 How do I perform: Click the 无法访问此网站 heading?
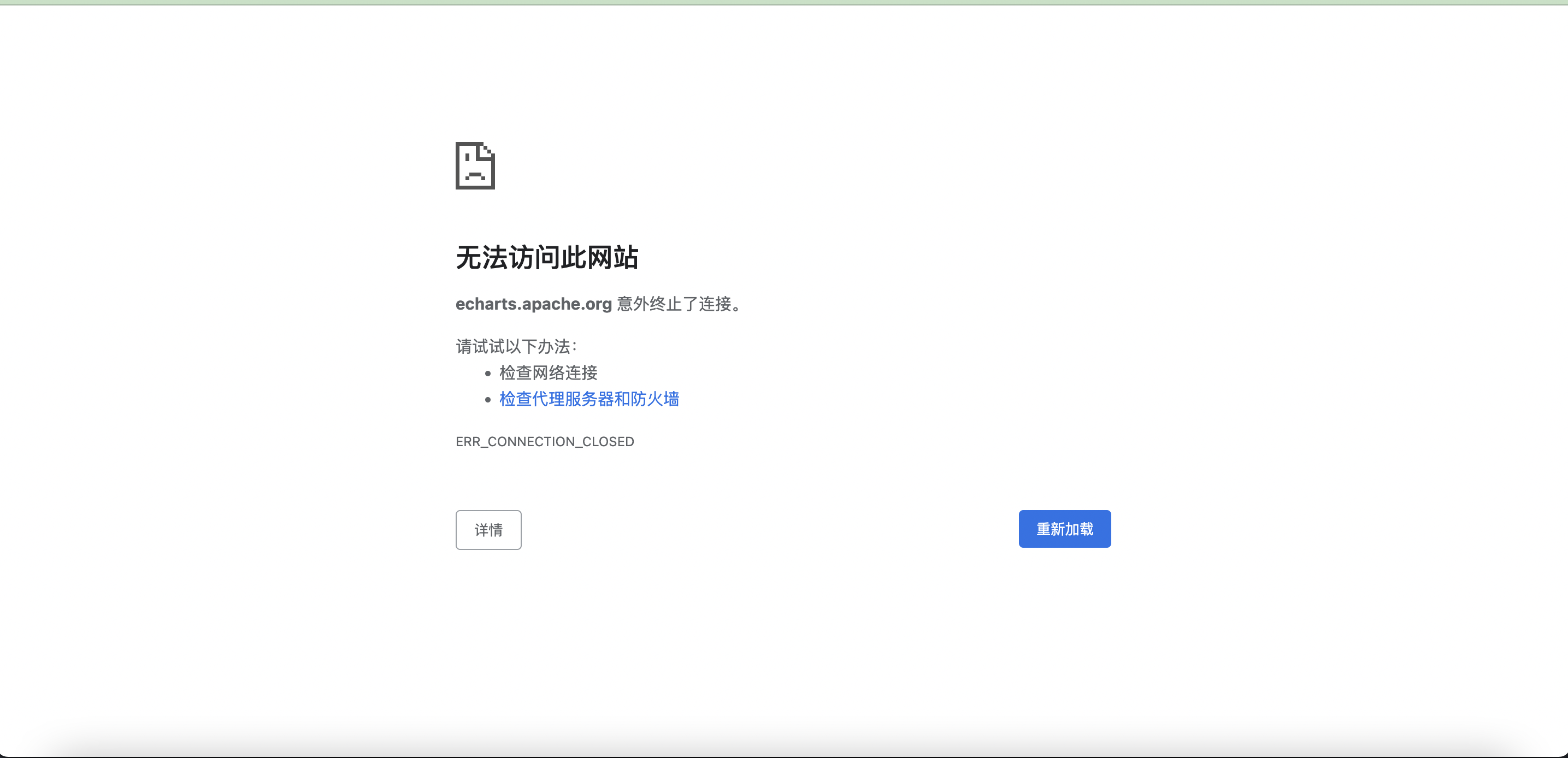click(547, 257)
